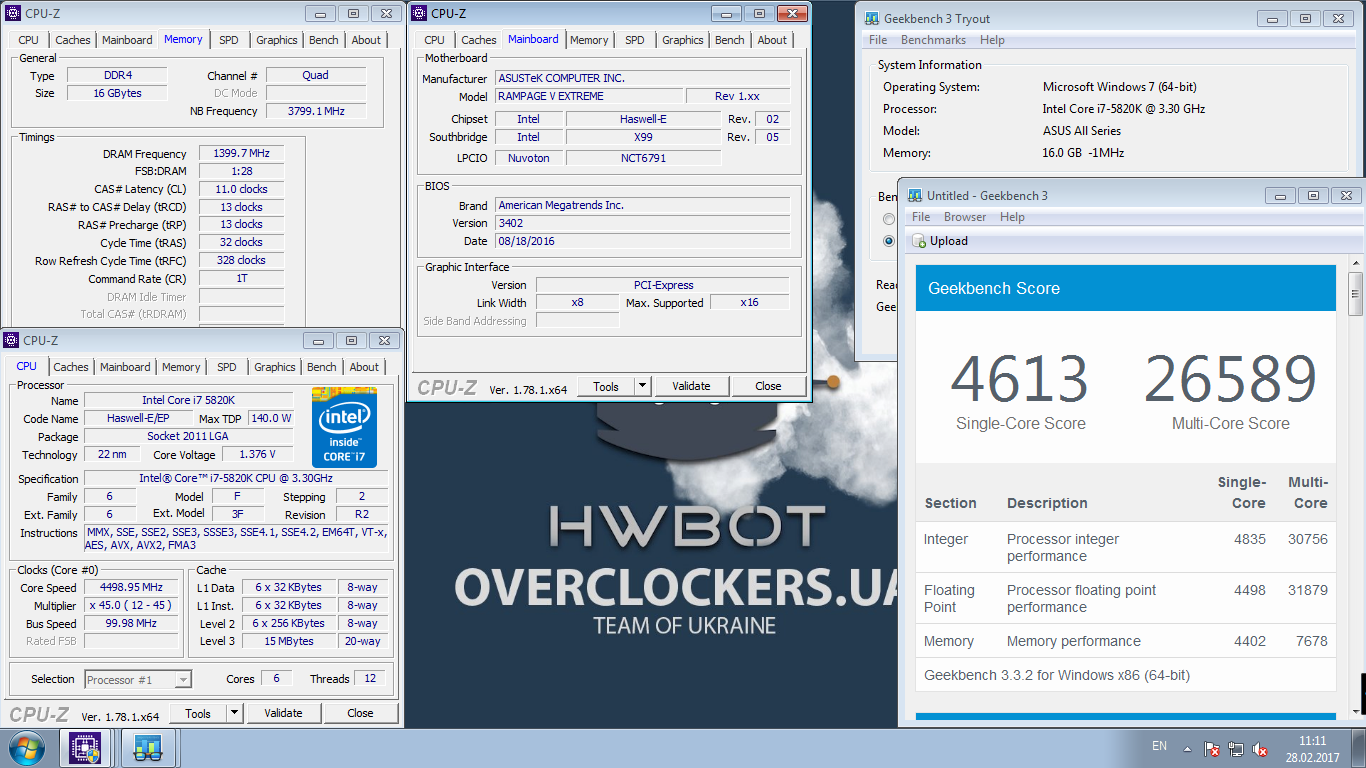Image resolution: width=1366 pixels, height=768 pixels.
Task: Click the Integer single-core value 4835
Action: point(1250,539)
